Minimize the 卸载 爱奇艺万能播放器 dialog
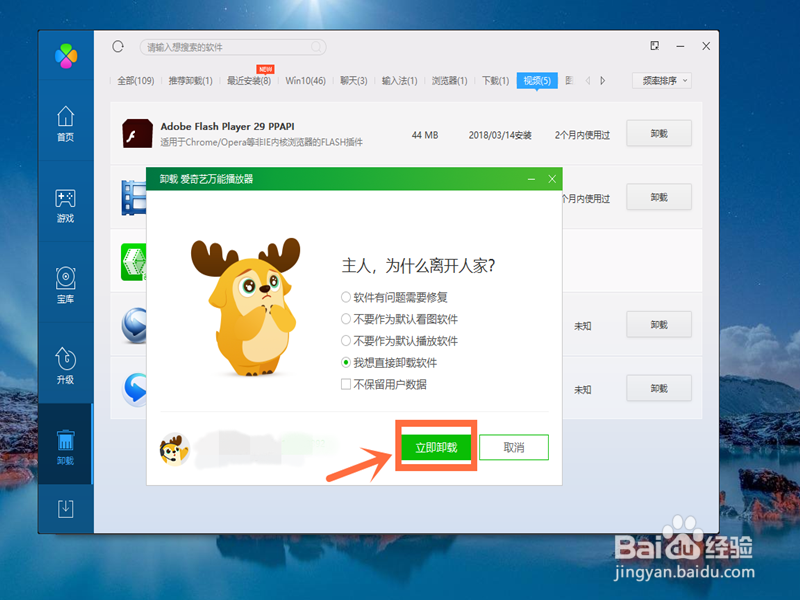 pos(532,179)
